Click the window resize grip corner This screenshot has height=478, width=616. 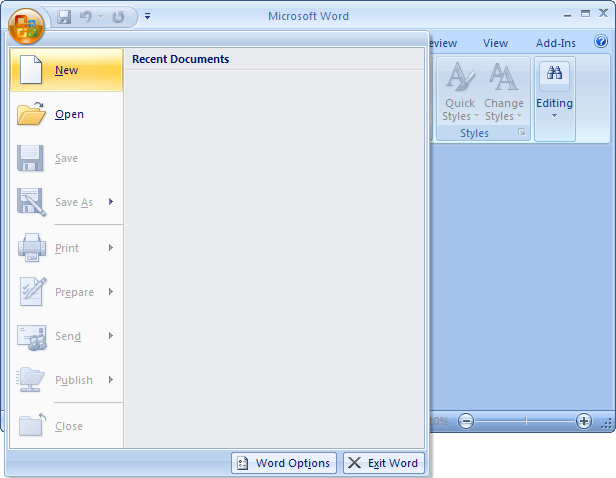tap(607, 424)
